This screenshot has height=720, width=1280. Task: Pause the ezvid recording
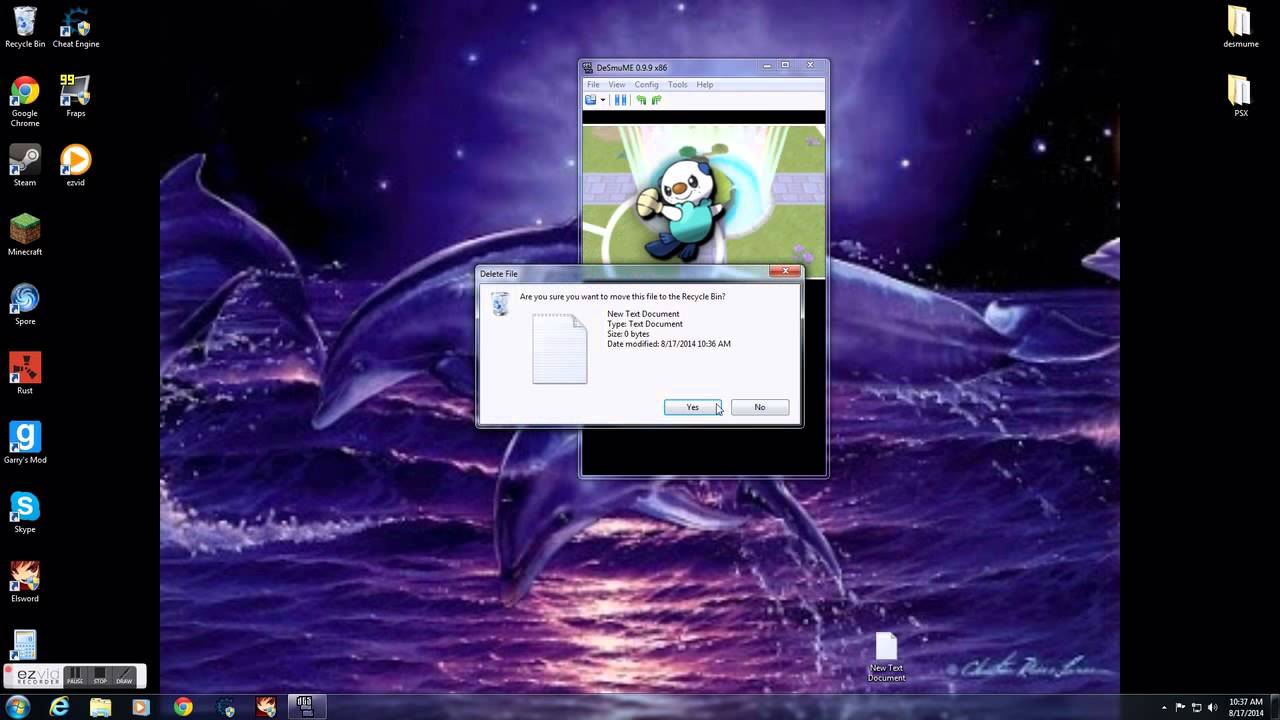pos(75,676)
